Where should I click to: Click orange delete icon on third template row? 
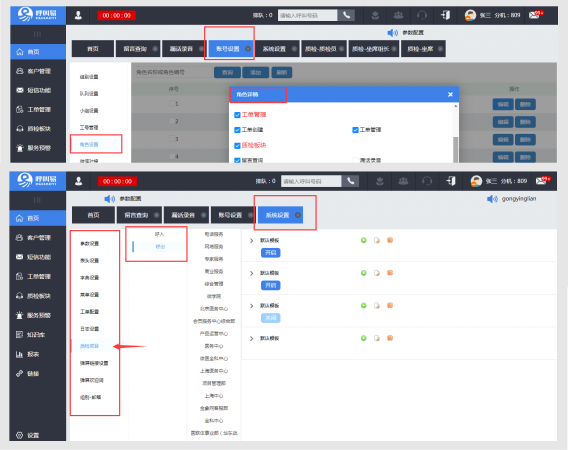click(x=390, y=305)
